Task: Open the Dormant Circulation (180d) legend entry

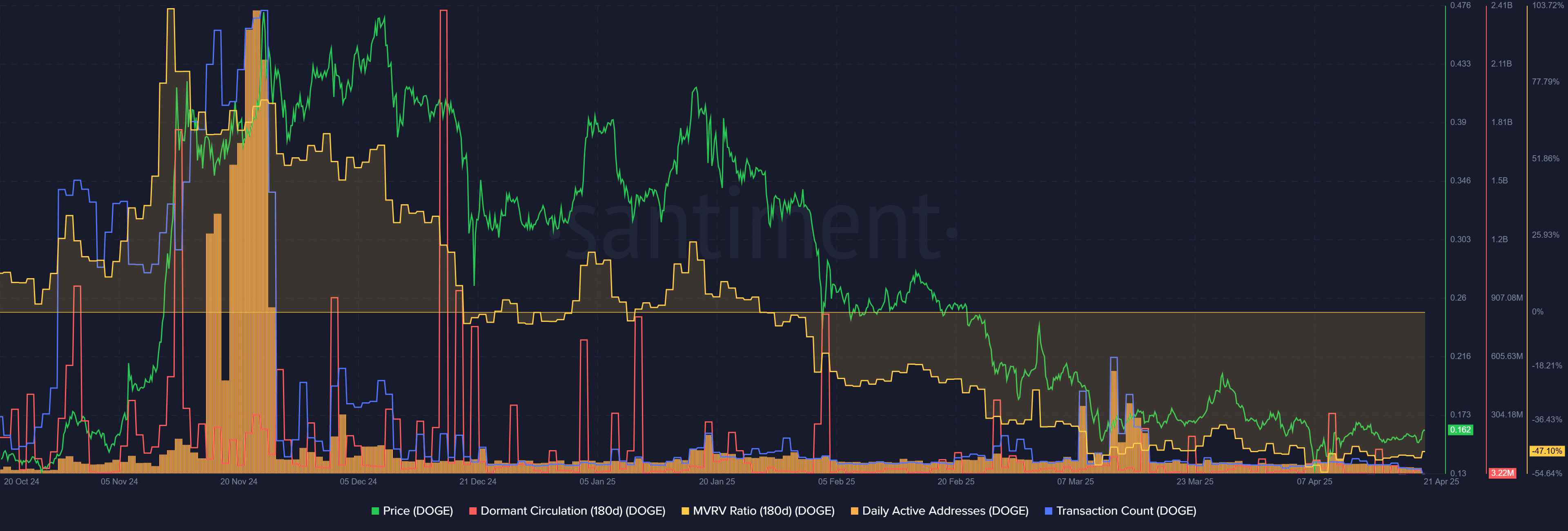Action: tap(572, 511)
